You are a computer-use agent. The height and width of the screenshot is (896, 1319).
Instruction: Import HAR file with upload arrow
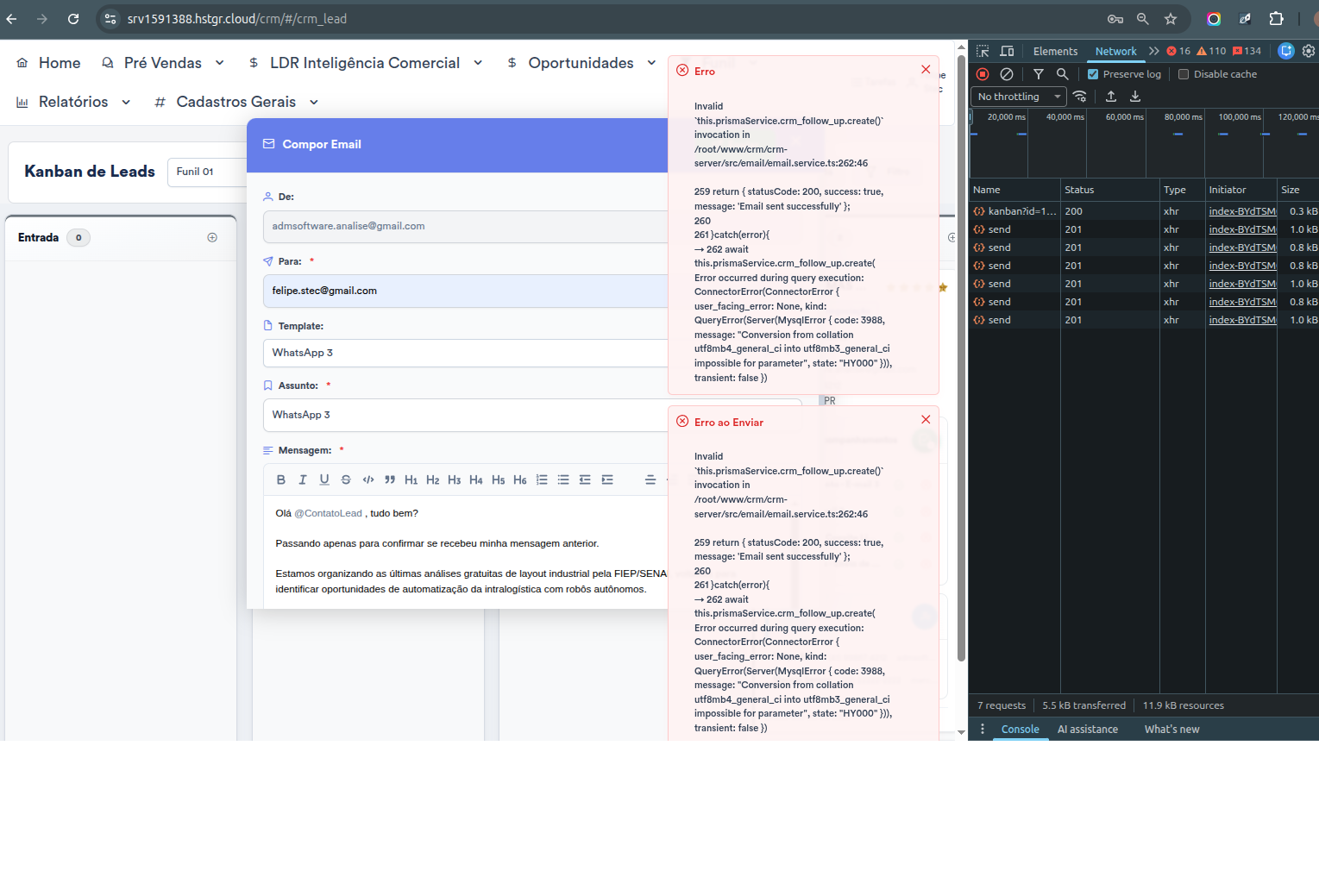(1111, 97)
